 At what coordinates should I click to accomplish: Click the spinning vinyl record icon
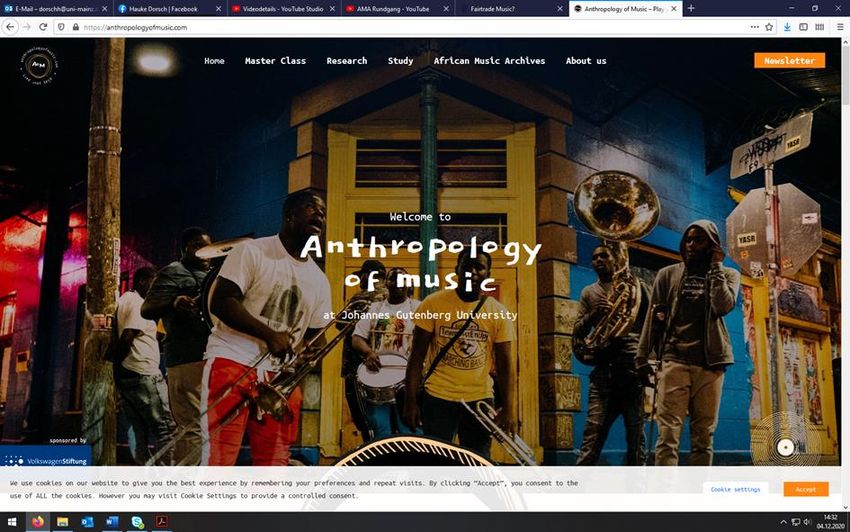coord(785,447)
